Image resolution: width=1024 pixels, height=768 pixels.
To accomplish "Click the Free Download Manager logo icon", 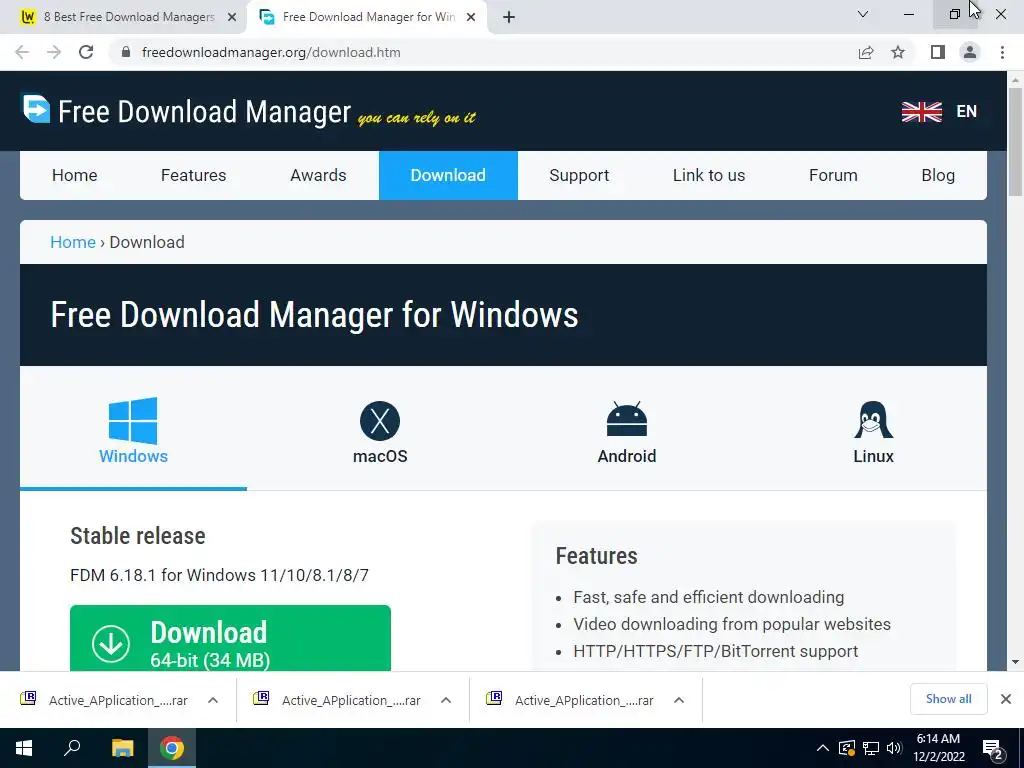I will pos(36,108).
